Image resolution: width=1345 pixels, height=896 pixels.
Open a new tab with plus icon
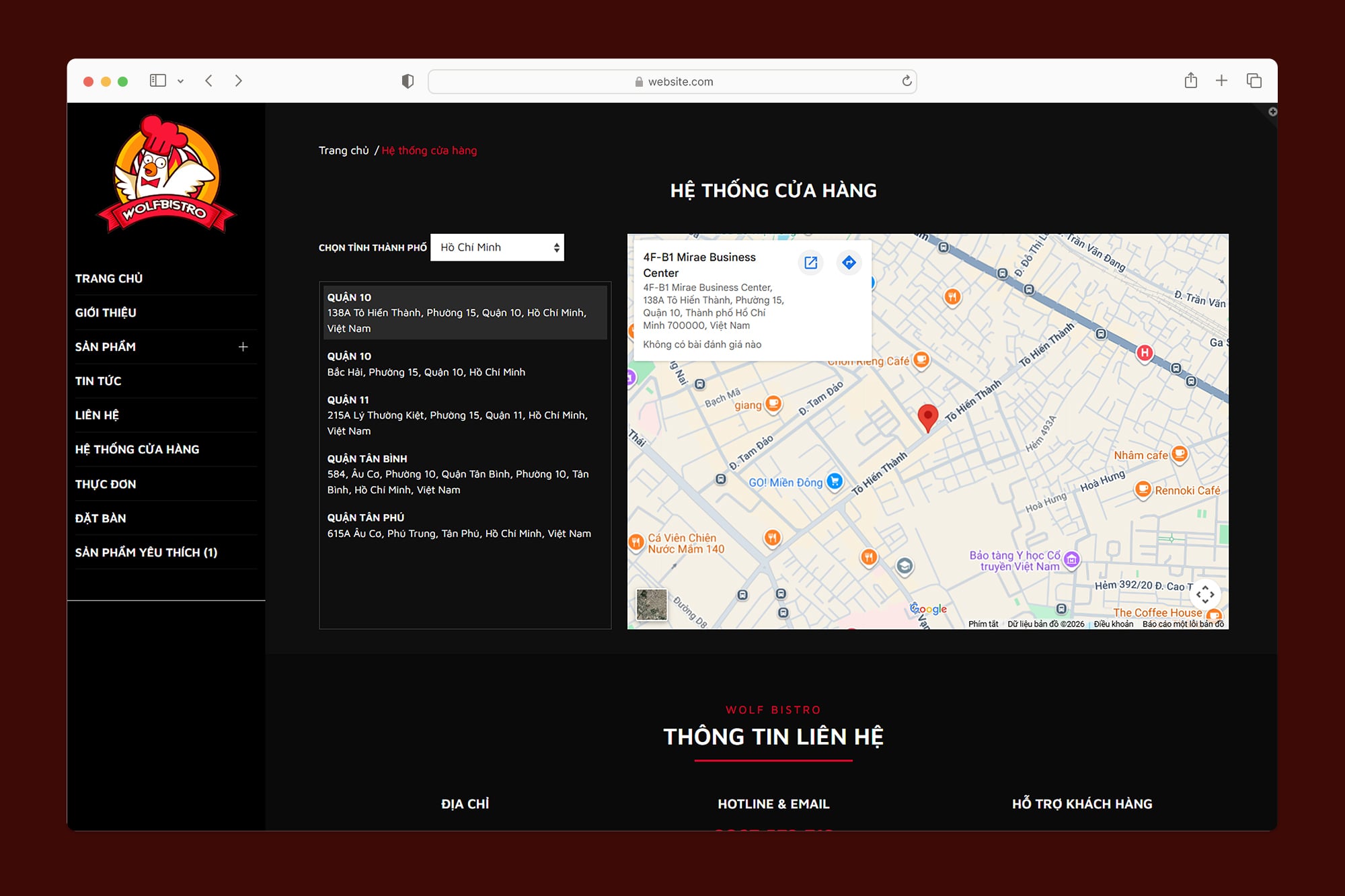point(1221,81)
